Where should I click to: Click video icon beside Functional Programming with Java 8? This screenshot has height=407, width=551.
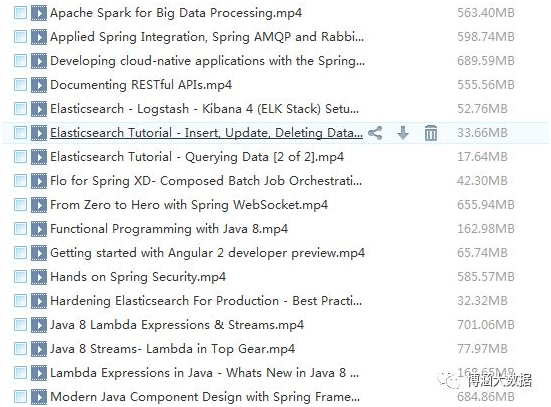[39, 229]
